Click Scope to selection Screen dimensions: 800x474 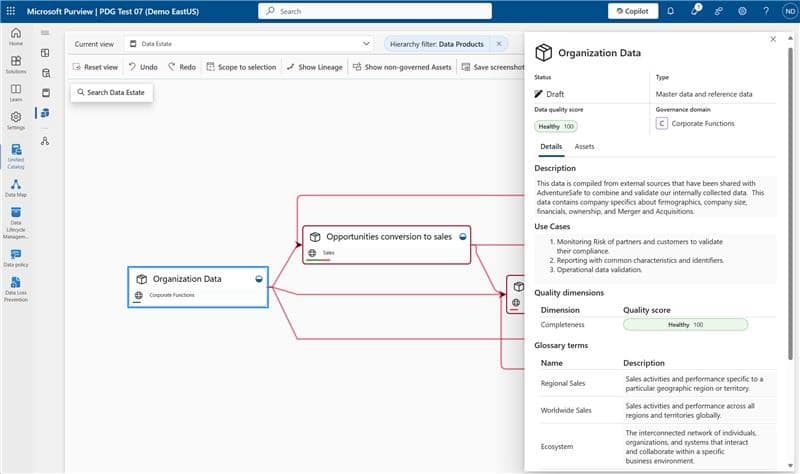[x=241, y=67]
